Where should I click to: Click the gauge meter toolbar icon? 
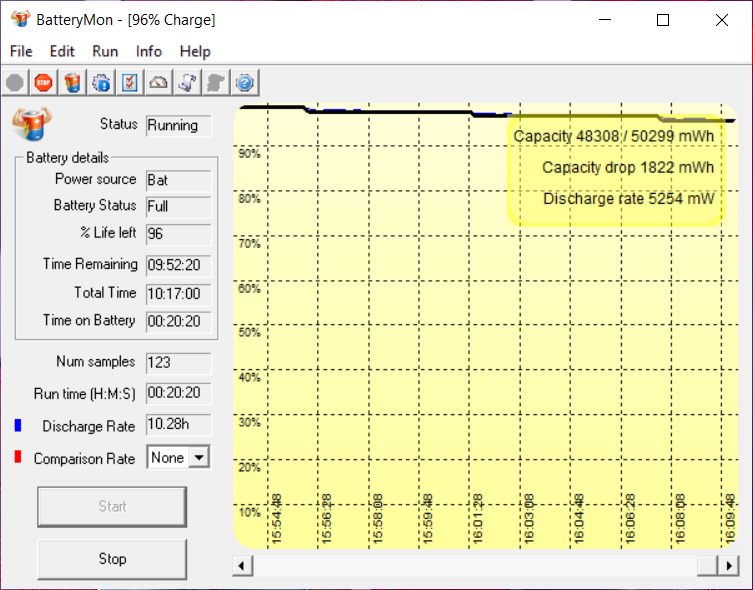click(159, 83)
